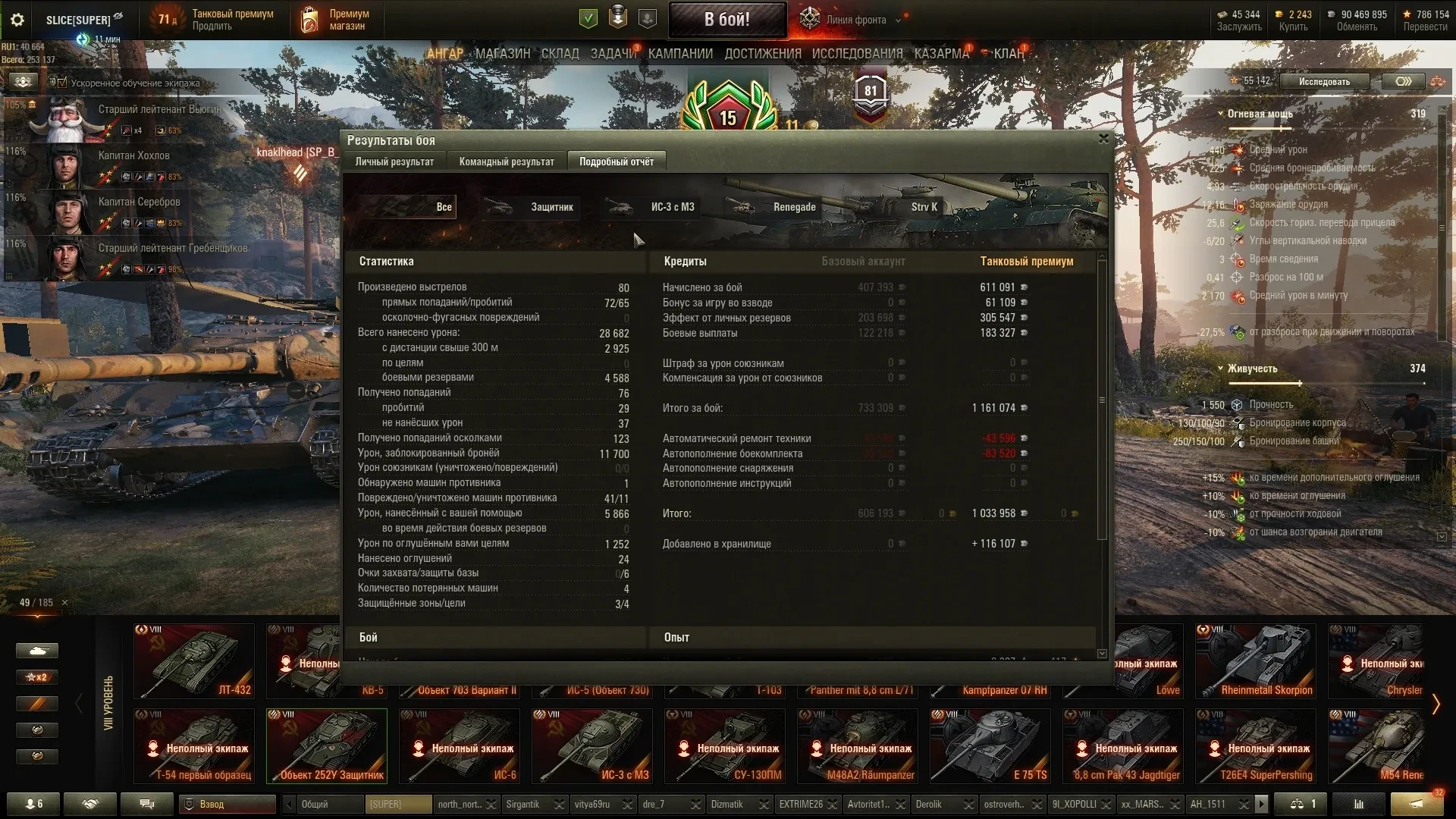This screenshot has height=819, width=1456.
Task: Switch to Командный результат tab
Action: coord(507,162)
